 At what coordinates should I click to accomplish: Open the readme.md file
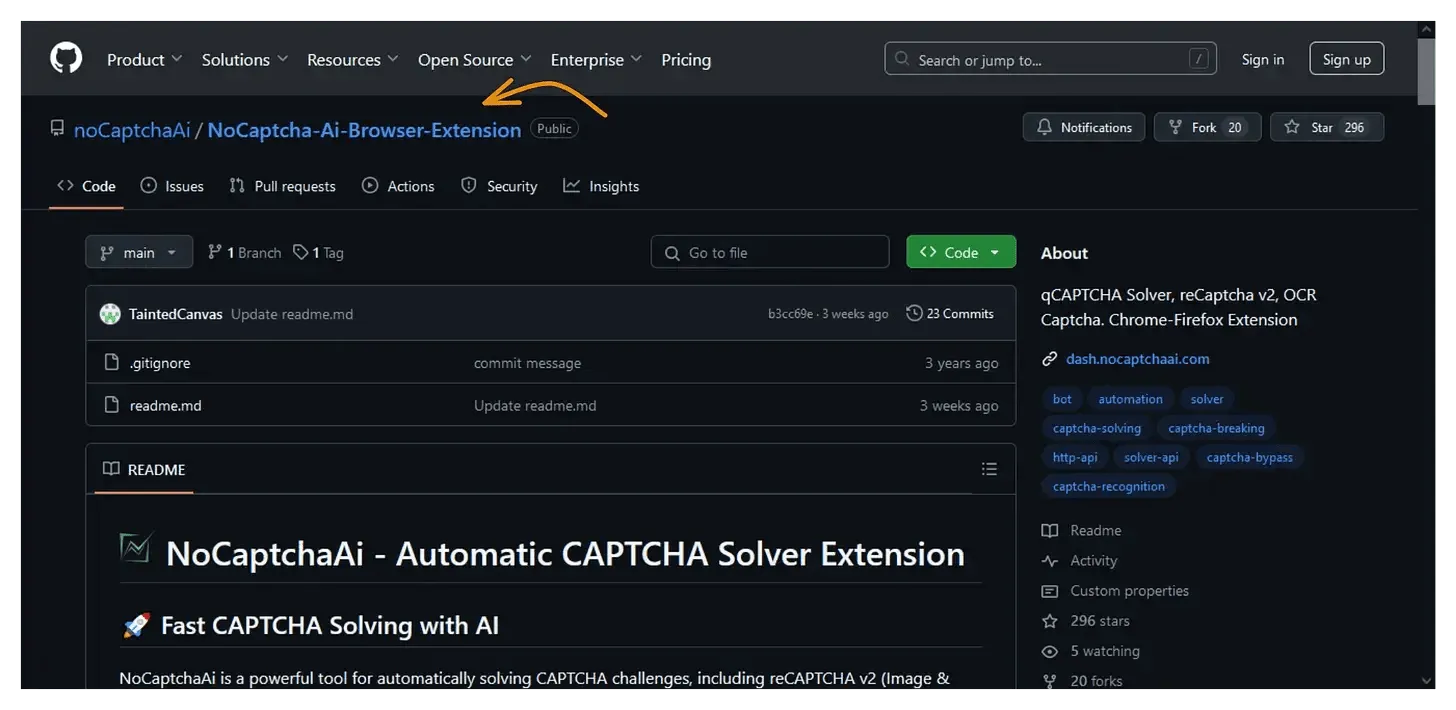tap(166, 405)
